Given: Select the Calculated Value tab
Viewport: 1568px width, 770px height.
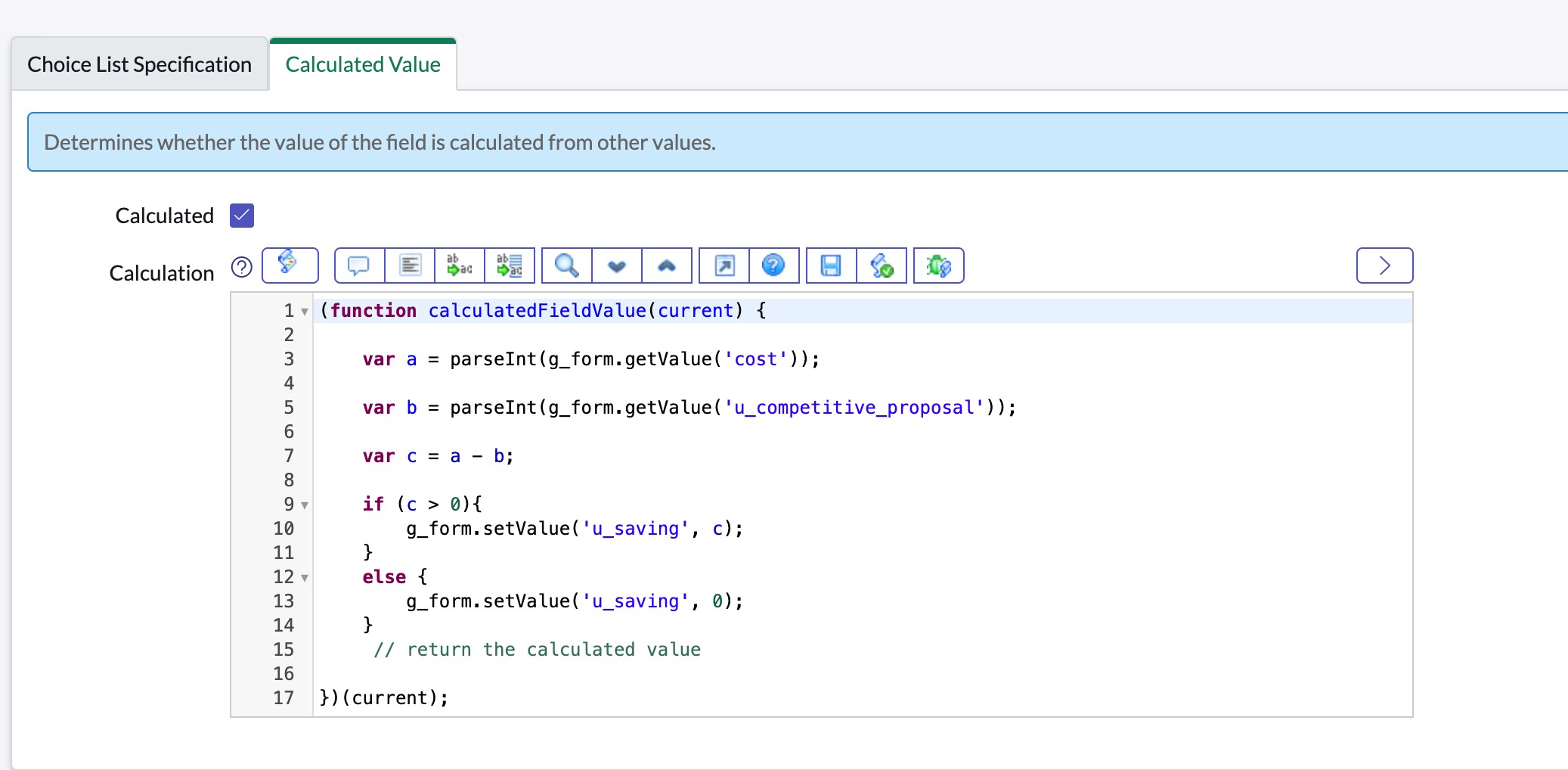Looking at the screenshot, I should [x=363, y=65].
